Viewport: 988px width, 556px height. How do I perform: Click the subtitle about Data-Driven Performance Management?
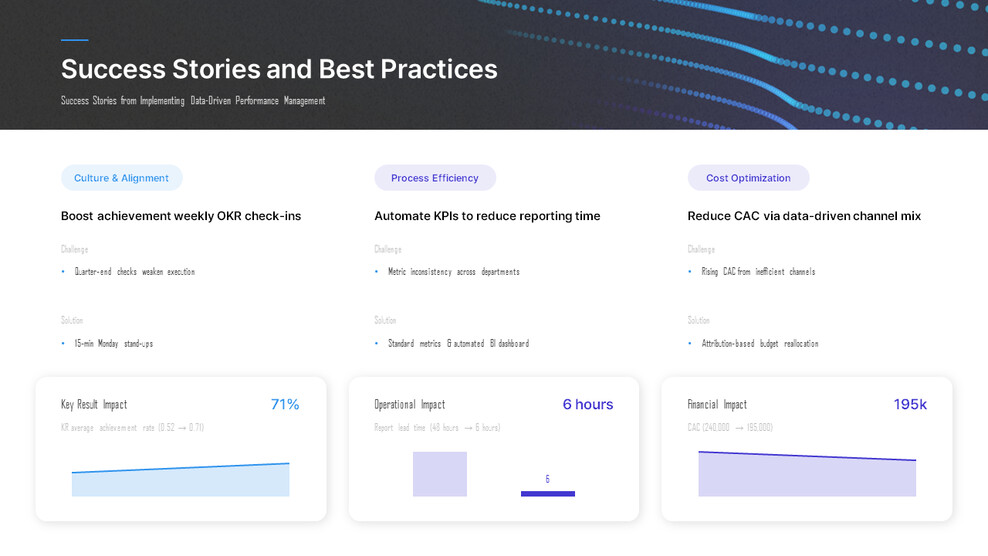tap(193, 101)
